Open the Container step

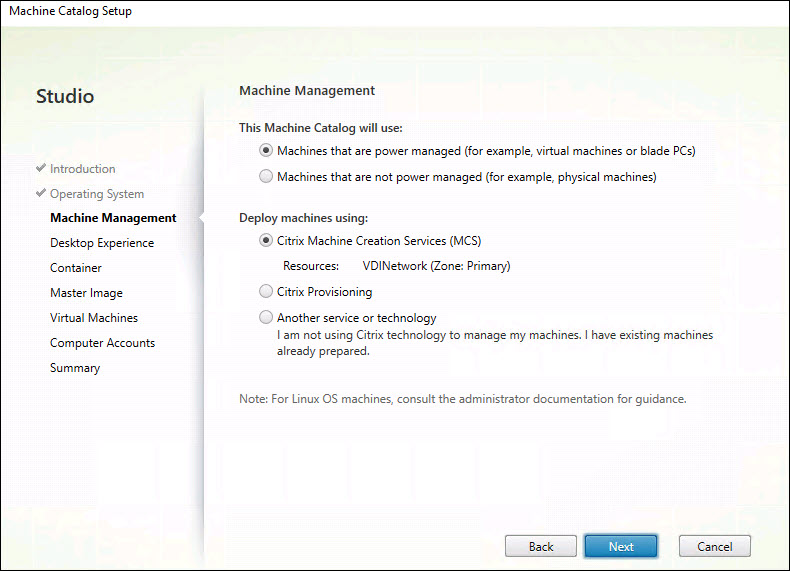(76, 268)
